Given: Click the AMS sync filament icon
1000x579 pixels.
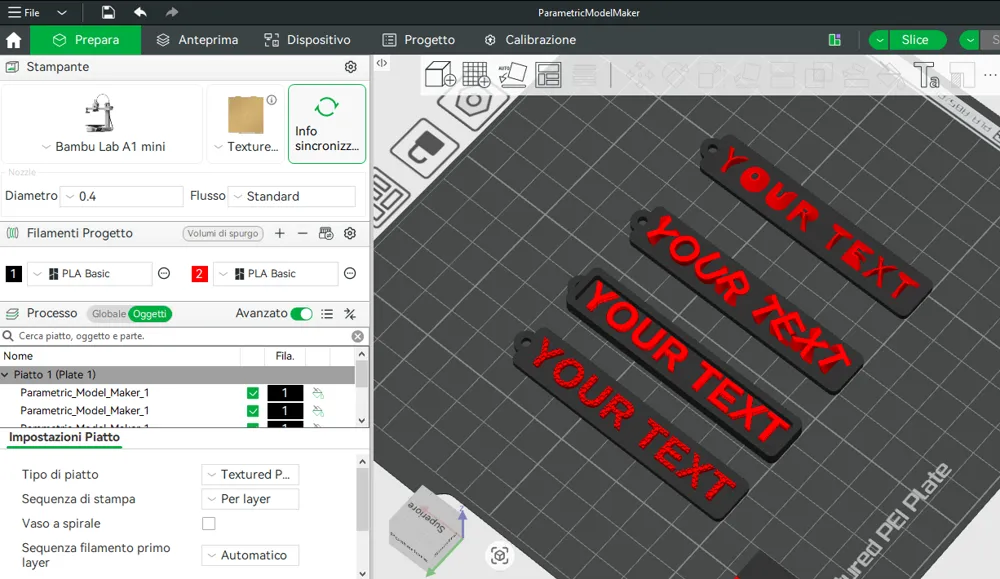Looking at the screenshot, I should (x=326, y=233).
